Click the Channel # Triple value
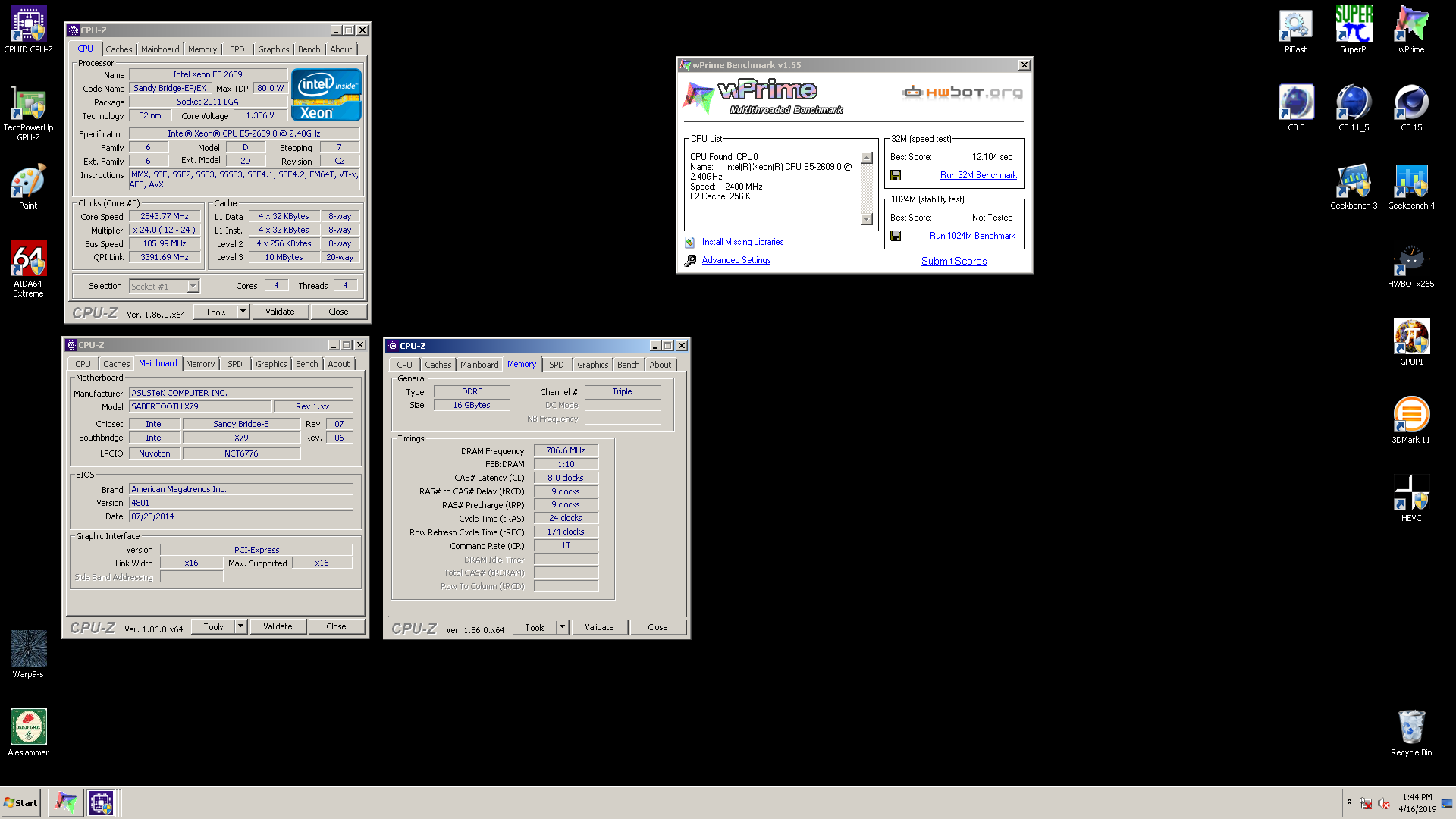The image size is (1456, 819). point(622,391)
